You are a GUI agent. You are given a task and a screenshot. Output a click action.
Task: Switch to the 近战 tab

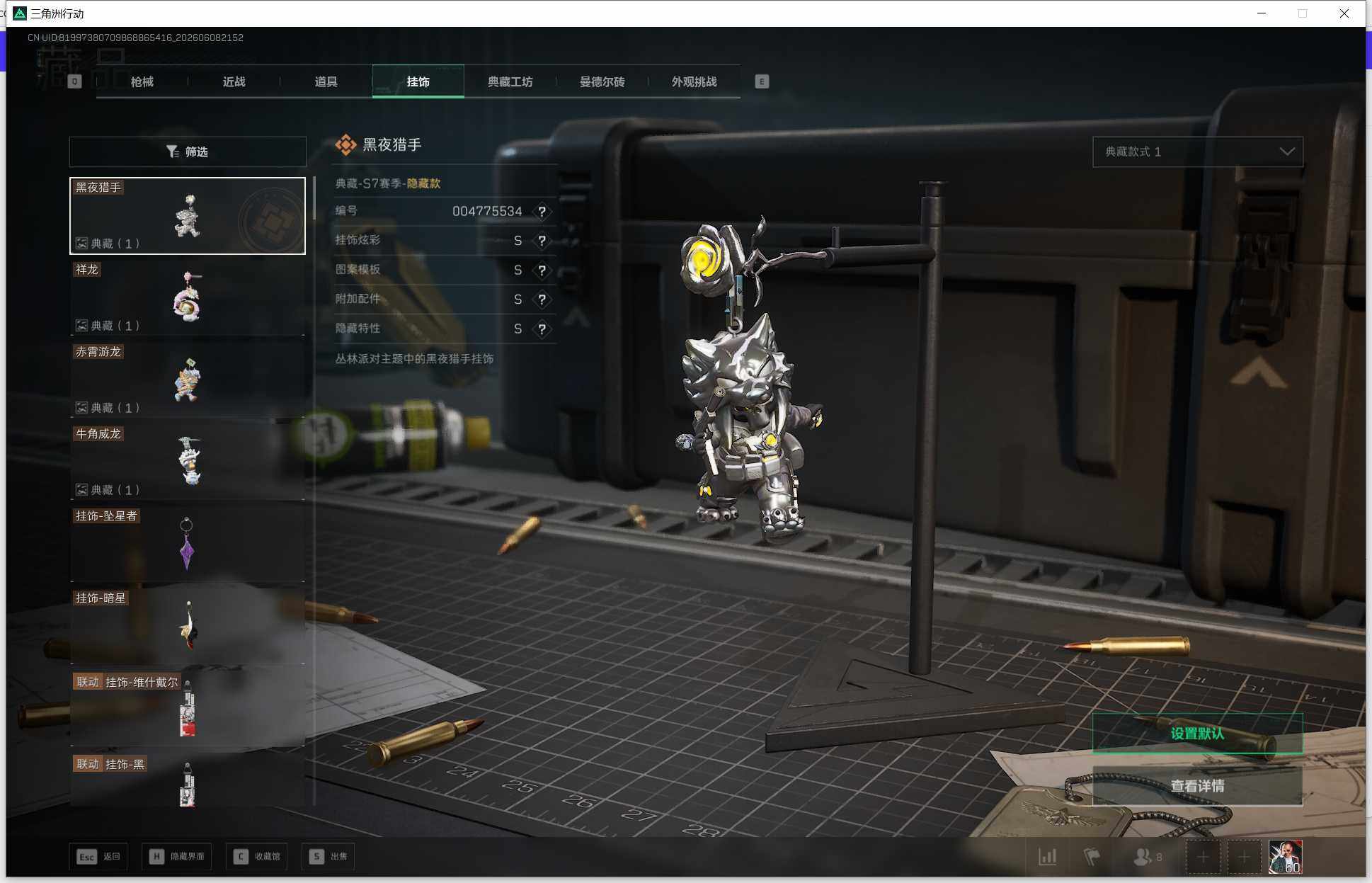click(234, 81)
